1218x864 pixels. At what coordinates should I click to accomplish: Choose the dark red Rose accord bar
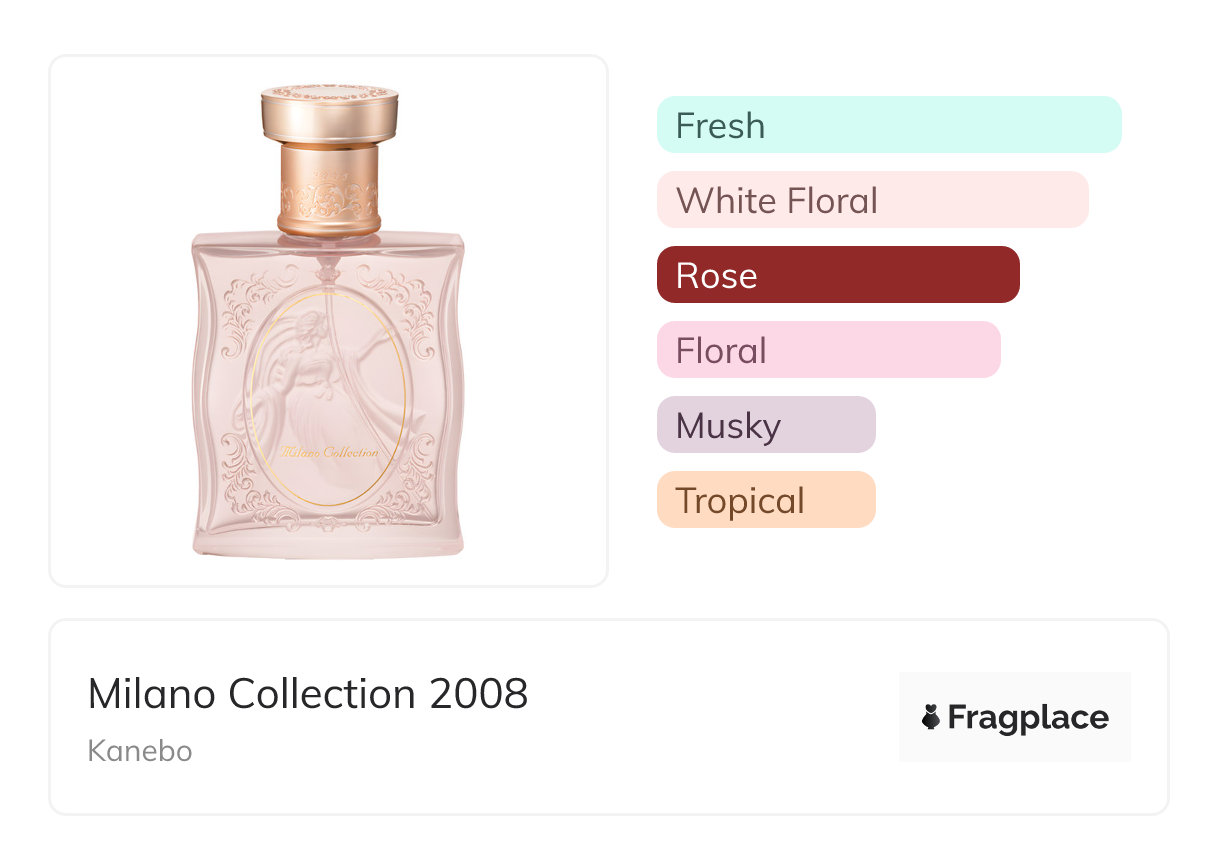tap(837, 275)
